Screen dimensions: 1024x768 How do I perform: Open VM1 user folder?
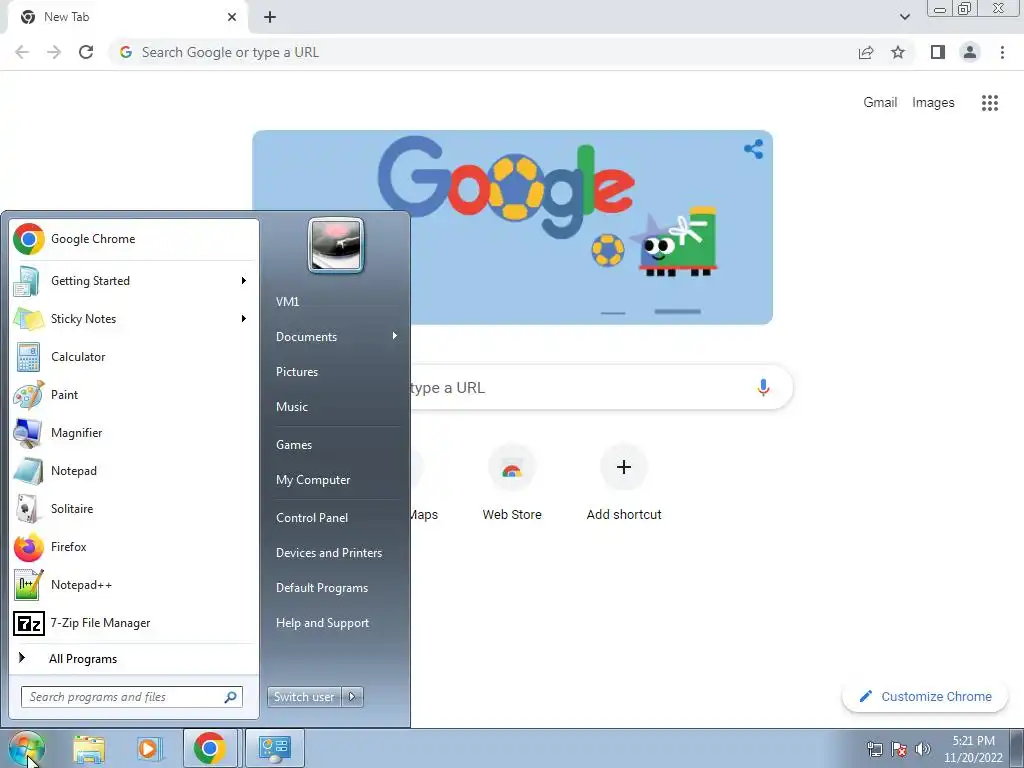(287, 302)
